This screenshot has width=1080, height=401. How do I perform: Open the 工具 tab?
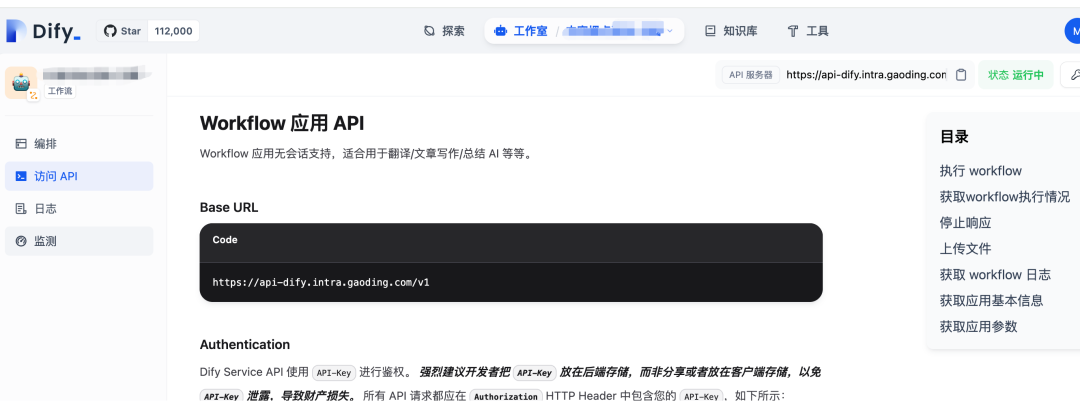click(808, 31)
